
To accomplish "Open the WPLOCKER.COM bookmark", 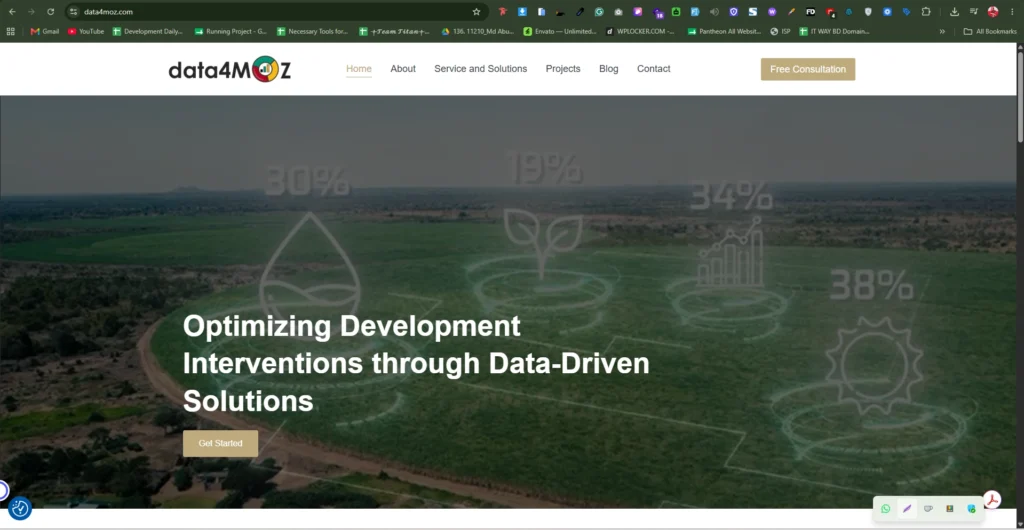I will tap(640, 31).
